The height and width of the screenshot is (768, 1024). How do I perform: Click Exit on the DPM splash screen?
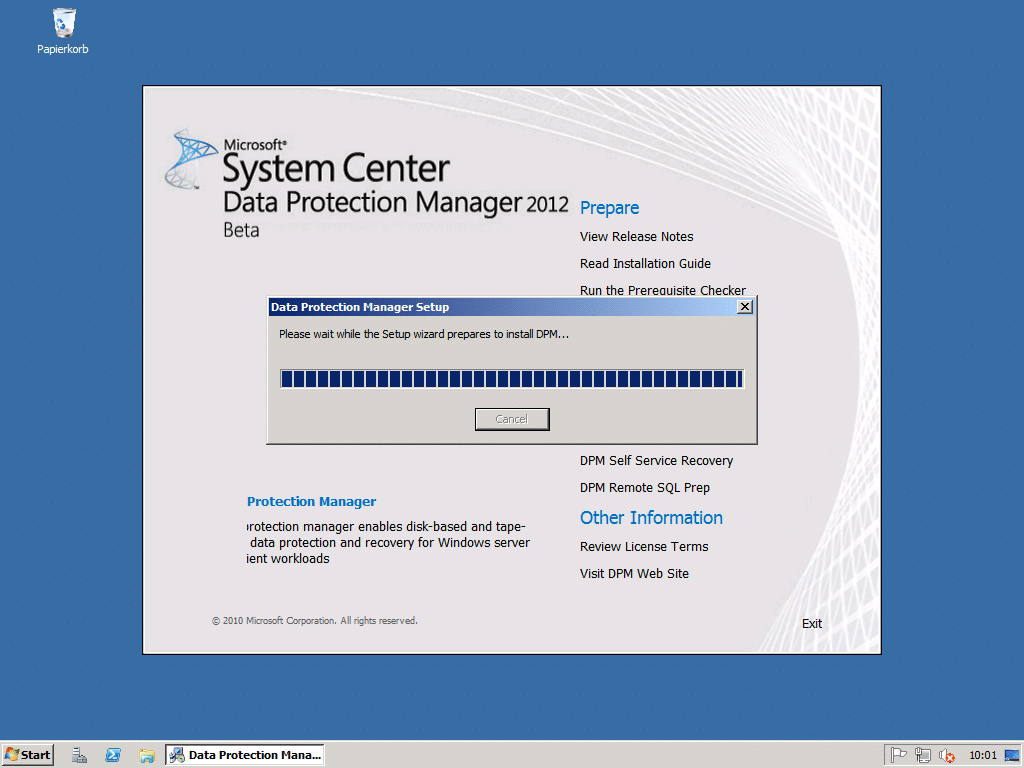[x=811, y=624]
